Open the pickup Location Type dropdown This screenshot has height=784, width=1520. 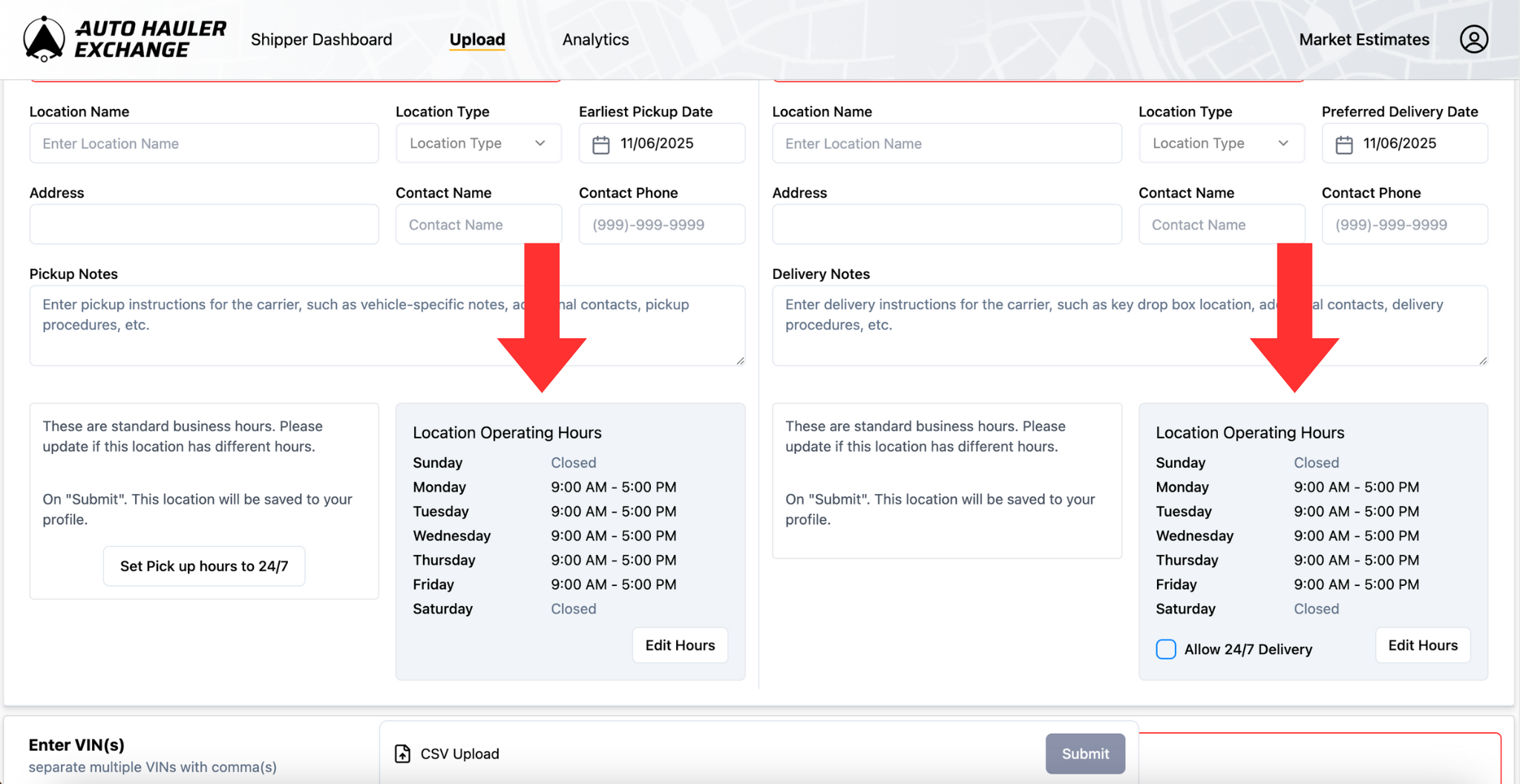(478, 143)
